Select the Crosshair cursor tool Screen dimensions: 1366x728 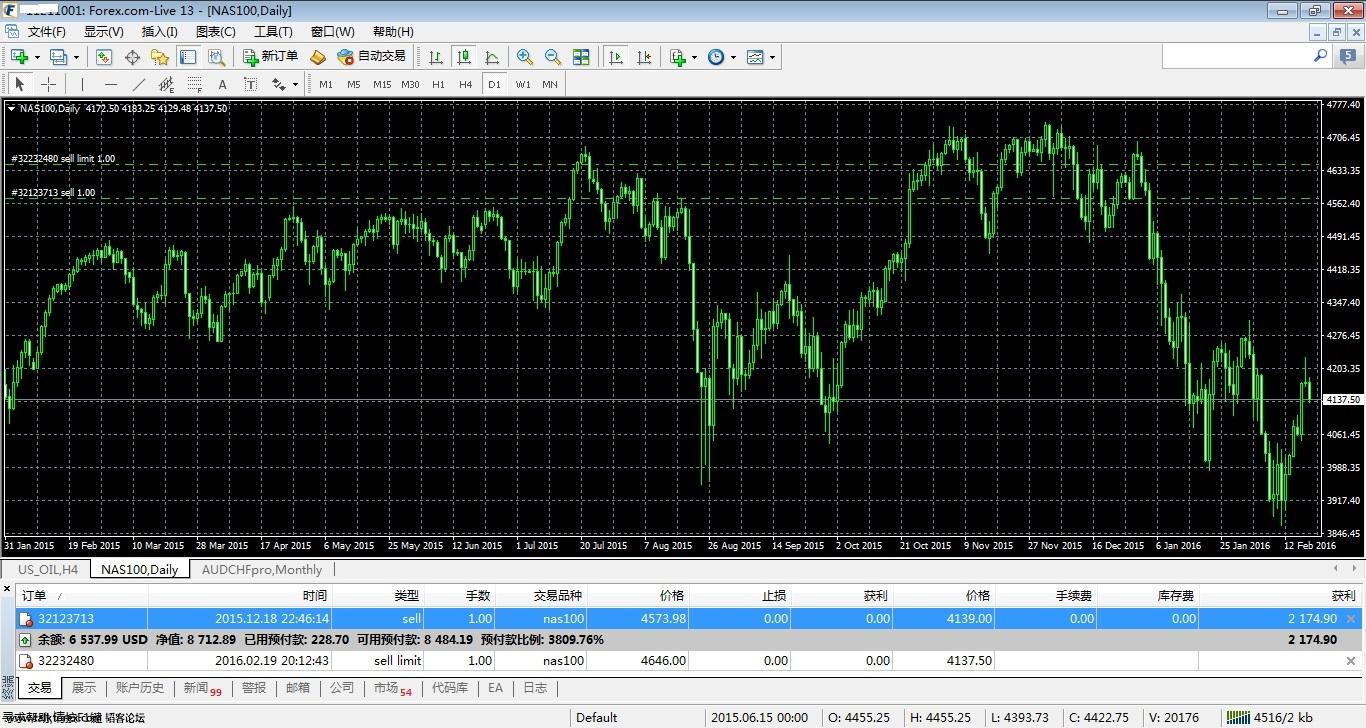pos(48,84)
